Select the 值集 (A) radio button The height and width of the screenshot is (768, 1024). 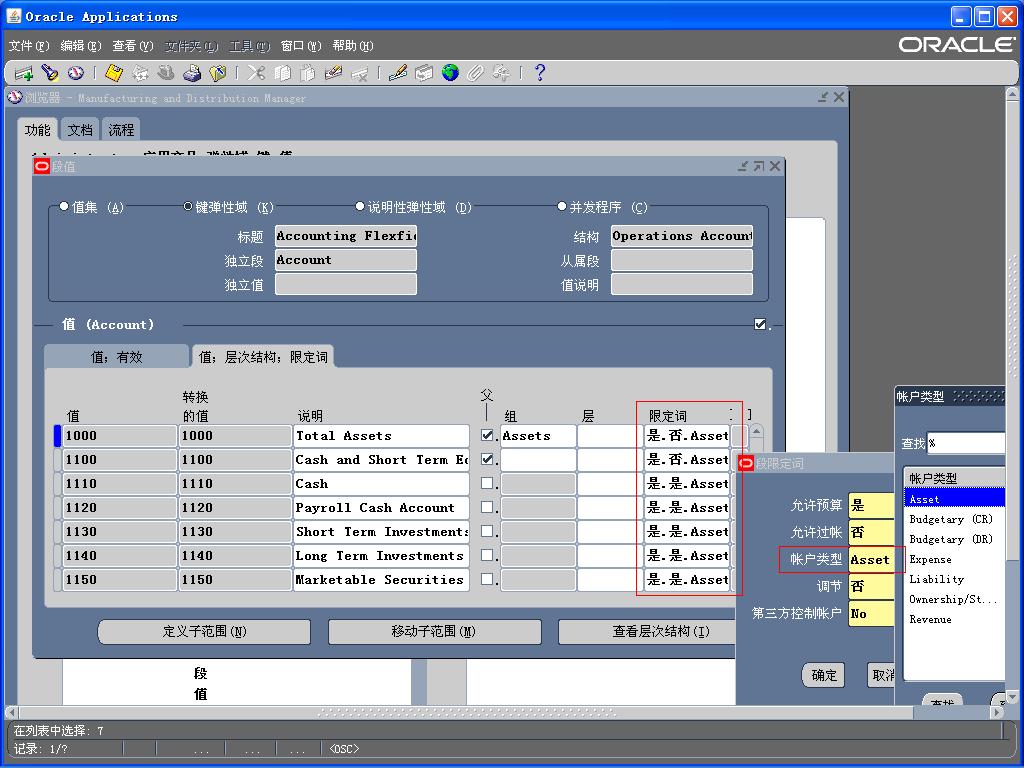64,206
